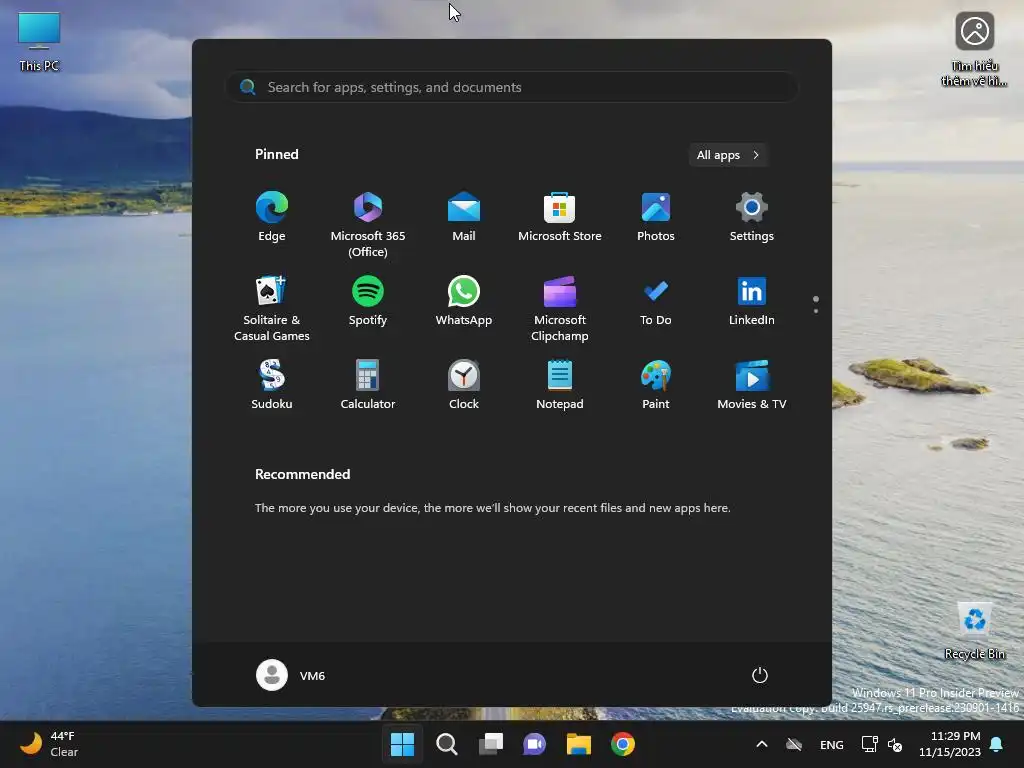Open Task View on the taskbar
1024x768 pixels.
pyautogui.click(x=491, y=744)
